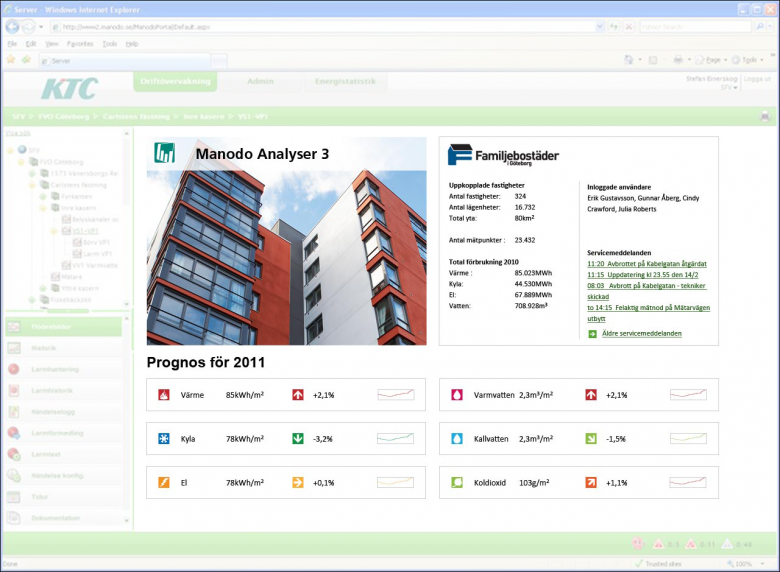Viewport: 780px width, 572px height.
Task: Open 11:15 Uppdatering kl 23.55 message
Action: (x=643, y=275)
